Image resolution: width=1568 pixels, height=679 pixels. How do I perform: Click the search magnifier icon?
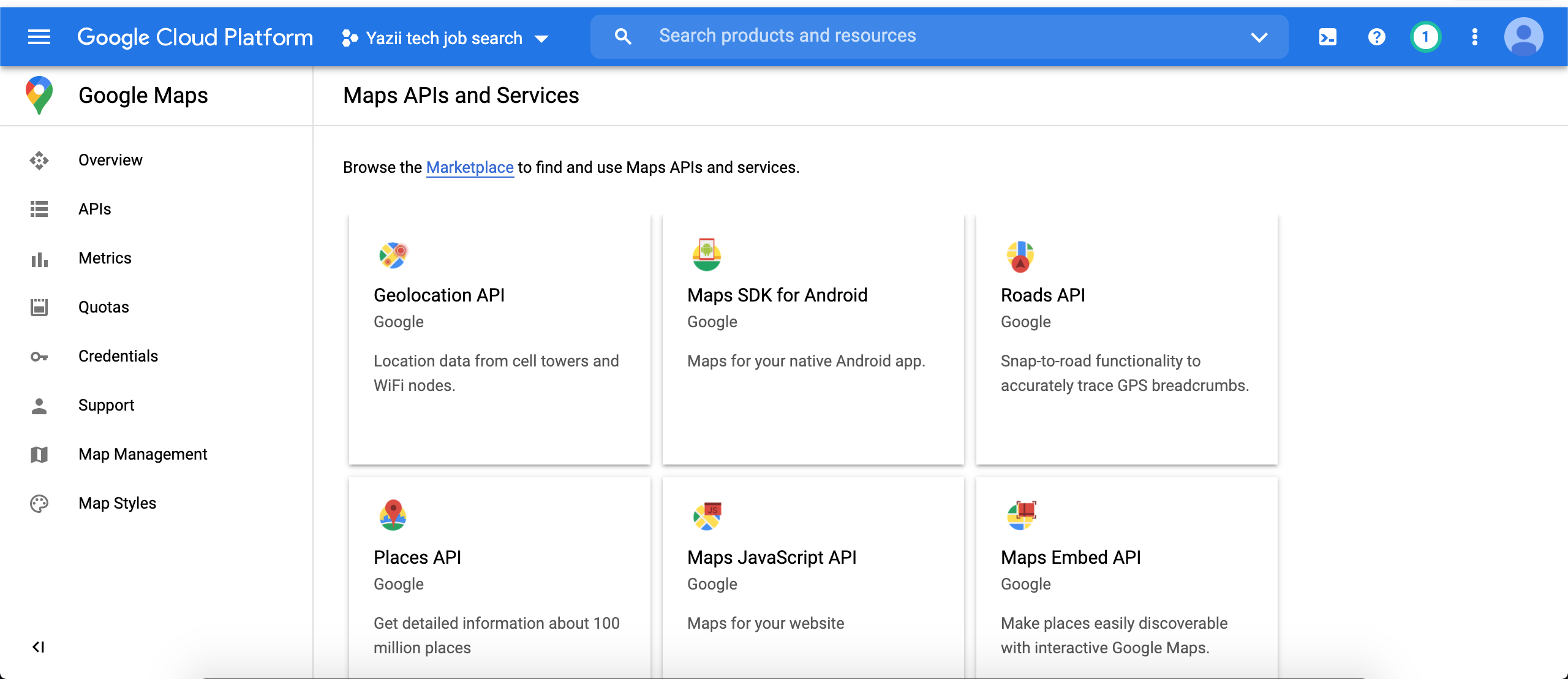click(x=623, y=37)
